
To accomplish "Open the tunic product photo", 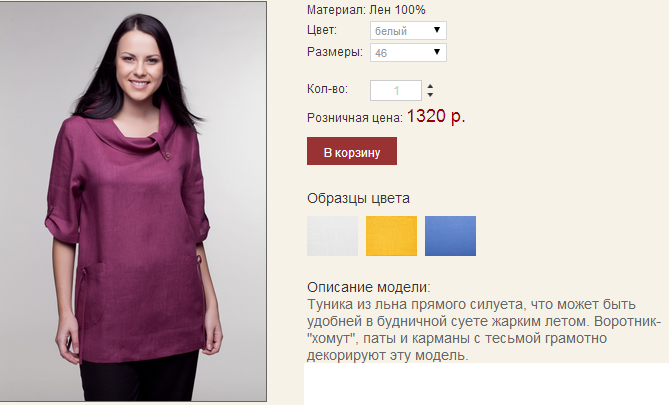I will coord(133,201).
